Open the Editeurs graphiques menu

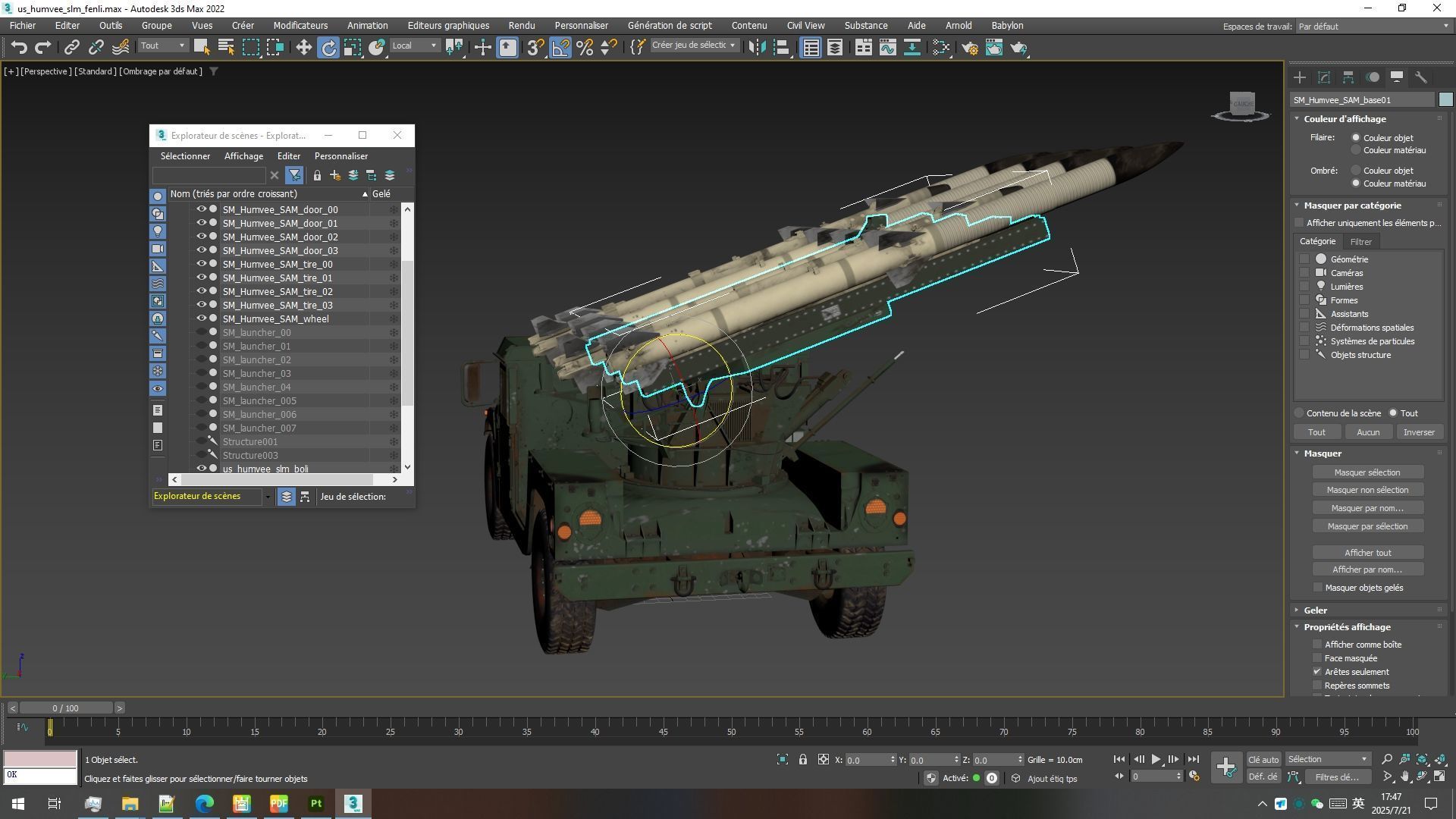[448, 26]
